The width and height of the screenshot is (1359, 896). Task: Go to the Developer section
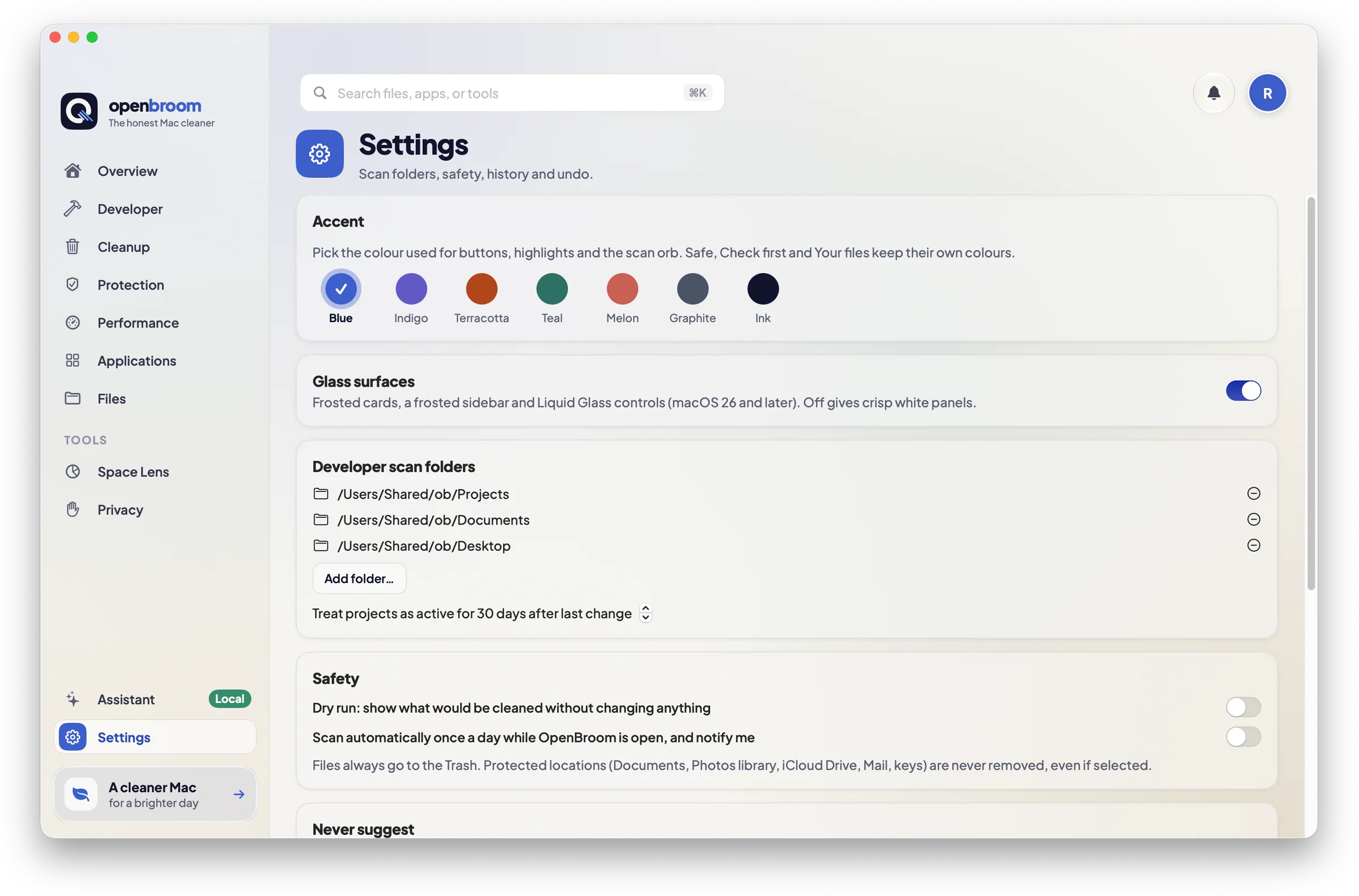(155, 208)
